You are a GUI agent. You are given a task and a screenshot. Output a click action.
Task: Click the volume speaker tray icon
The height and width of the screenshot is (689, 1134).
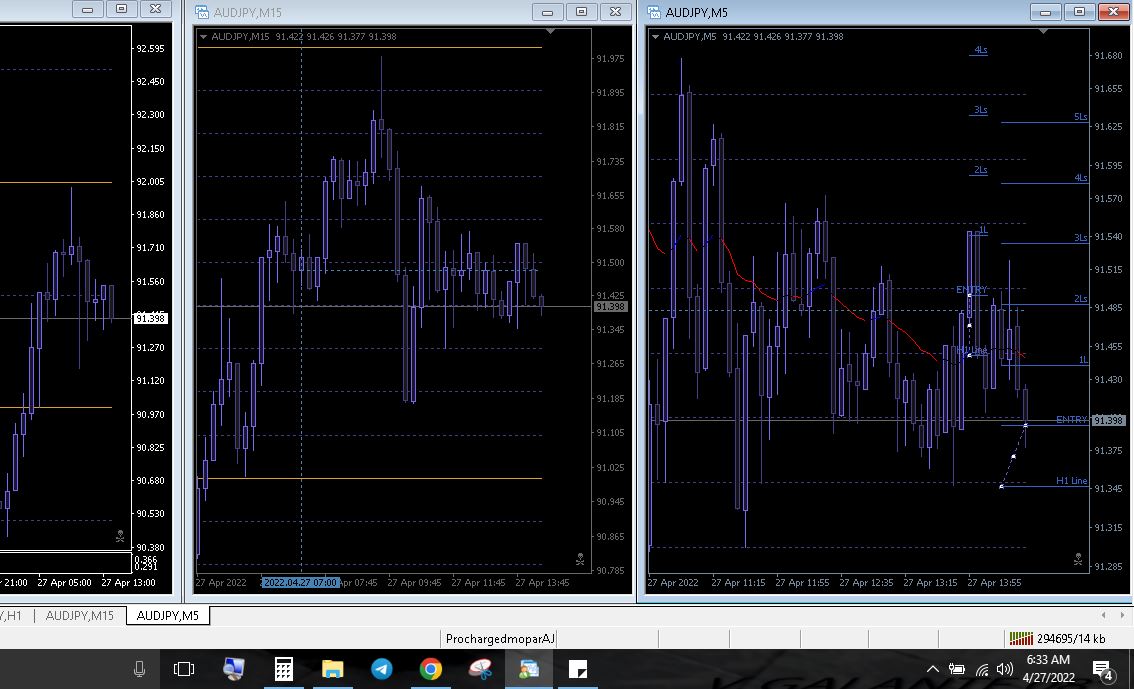coord(1004,669)
